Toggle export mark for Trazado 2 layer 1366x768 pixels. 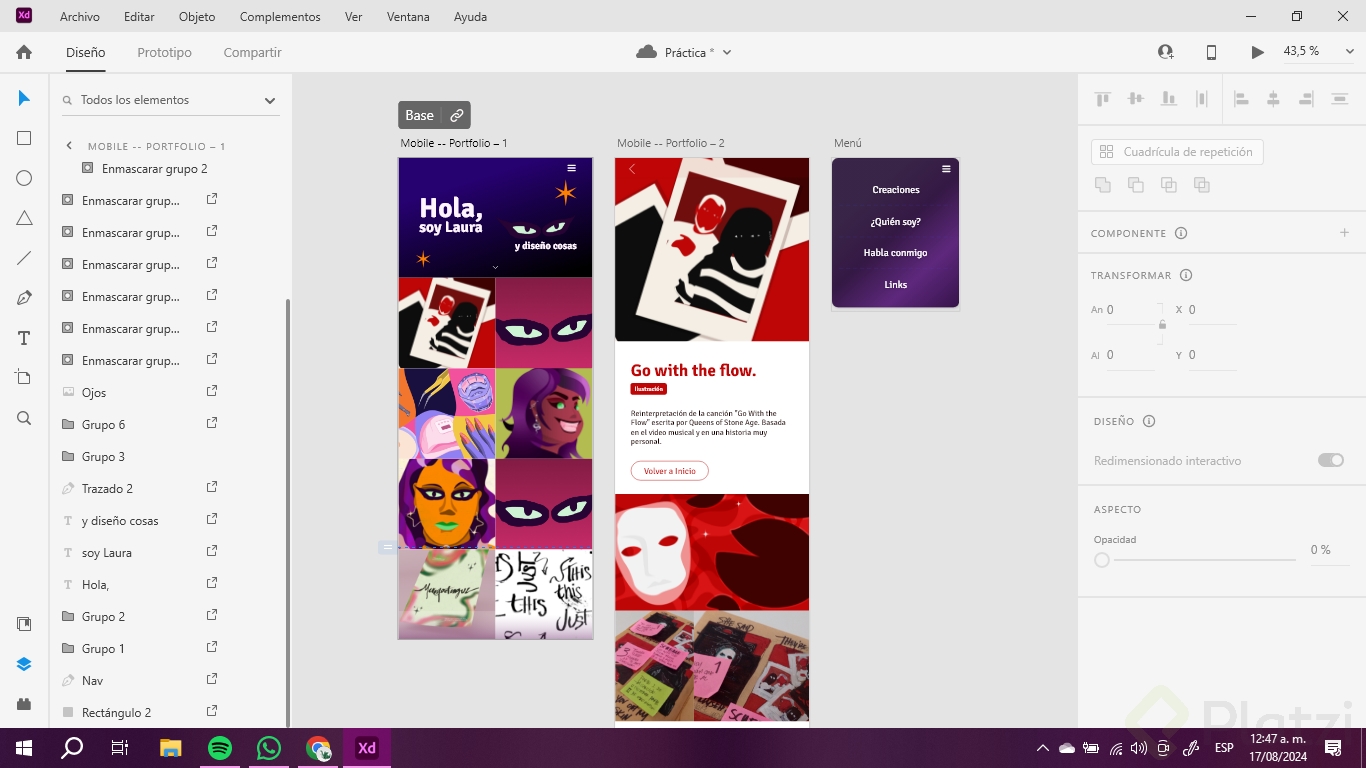coord(212,487)
